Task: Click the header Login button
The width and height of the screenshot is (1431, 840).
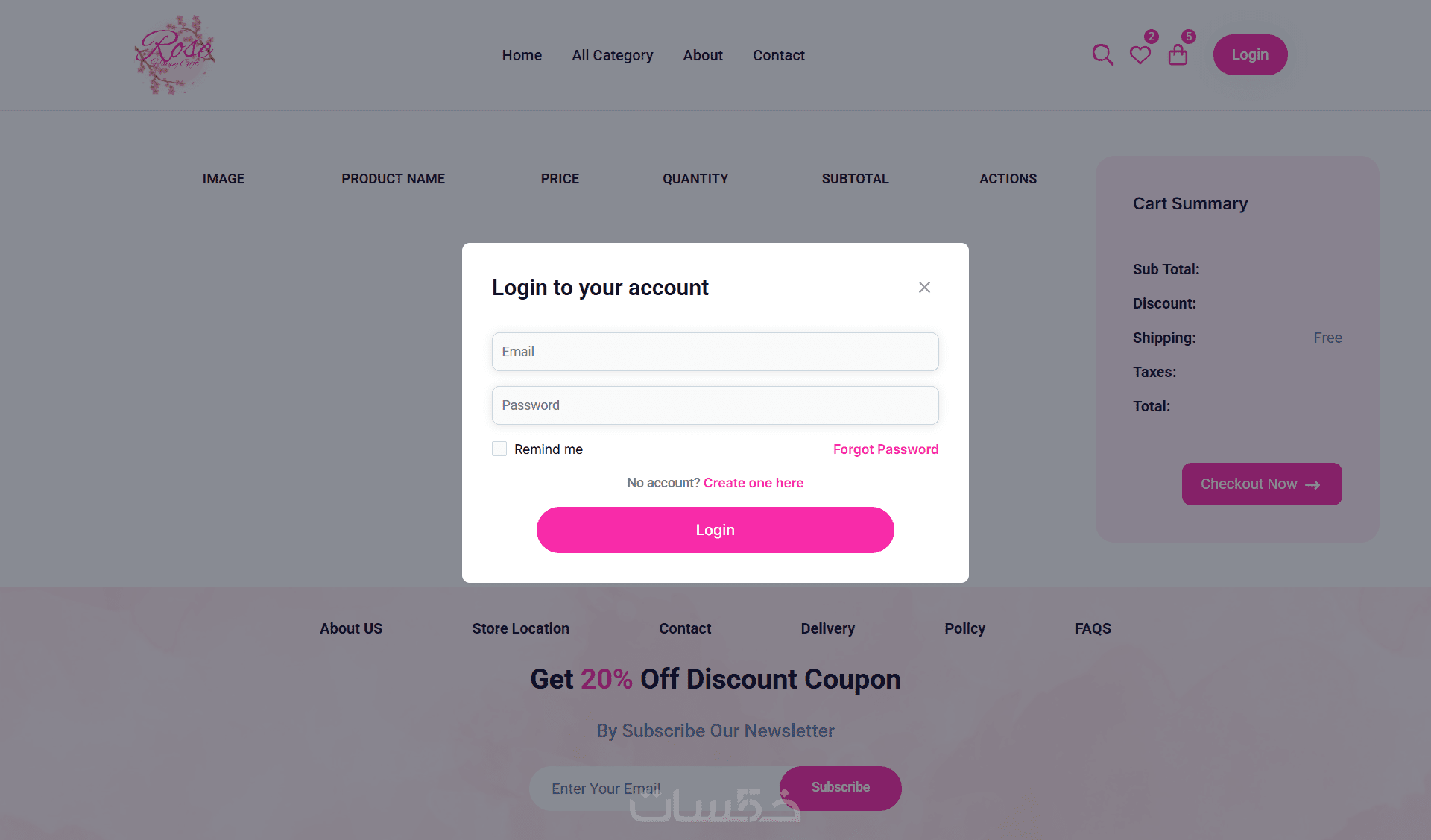Action: pos(1250,55)
